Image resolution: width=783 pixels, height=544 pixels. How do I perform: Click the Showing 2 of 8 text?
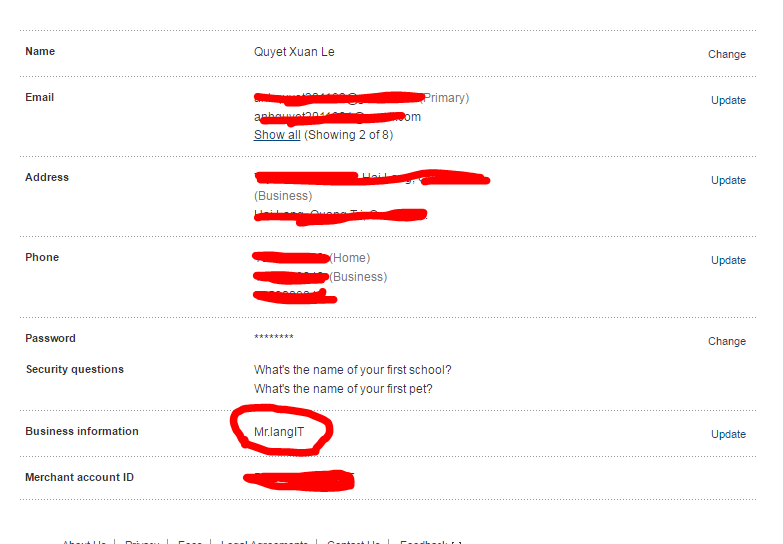pyautogui.click(x=349, y=135)
